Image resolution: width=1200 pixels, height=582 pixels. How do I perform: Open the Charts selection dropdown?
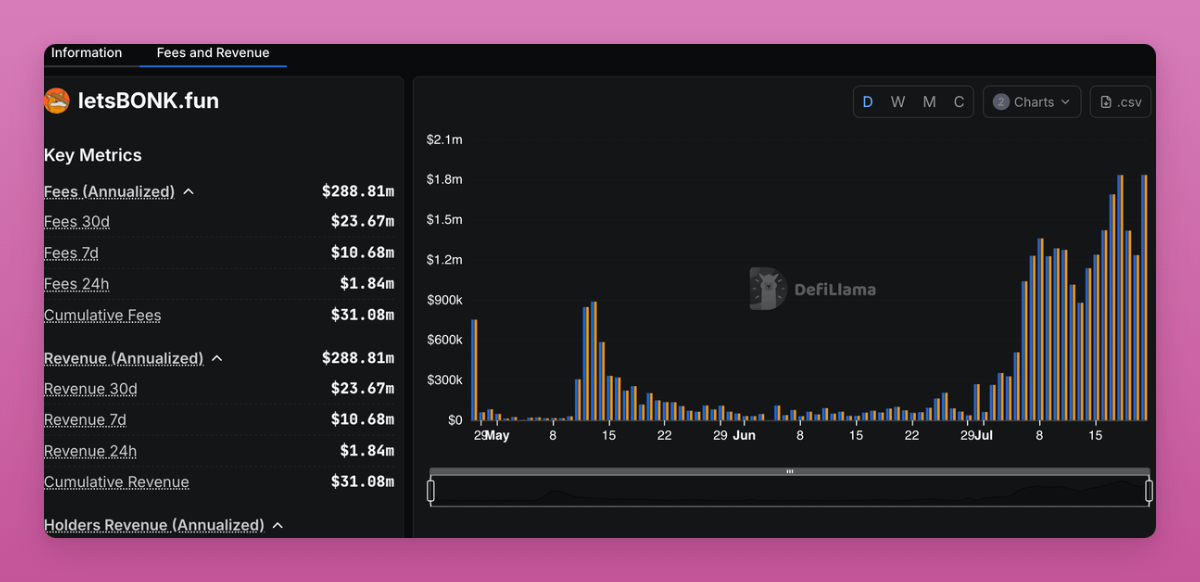tap(1032, 102)
